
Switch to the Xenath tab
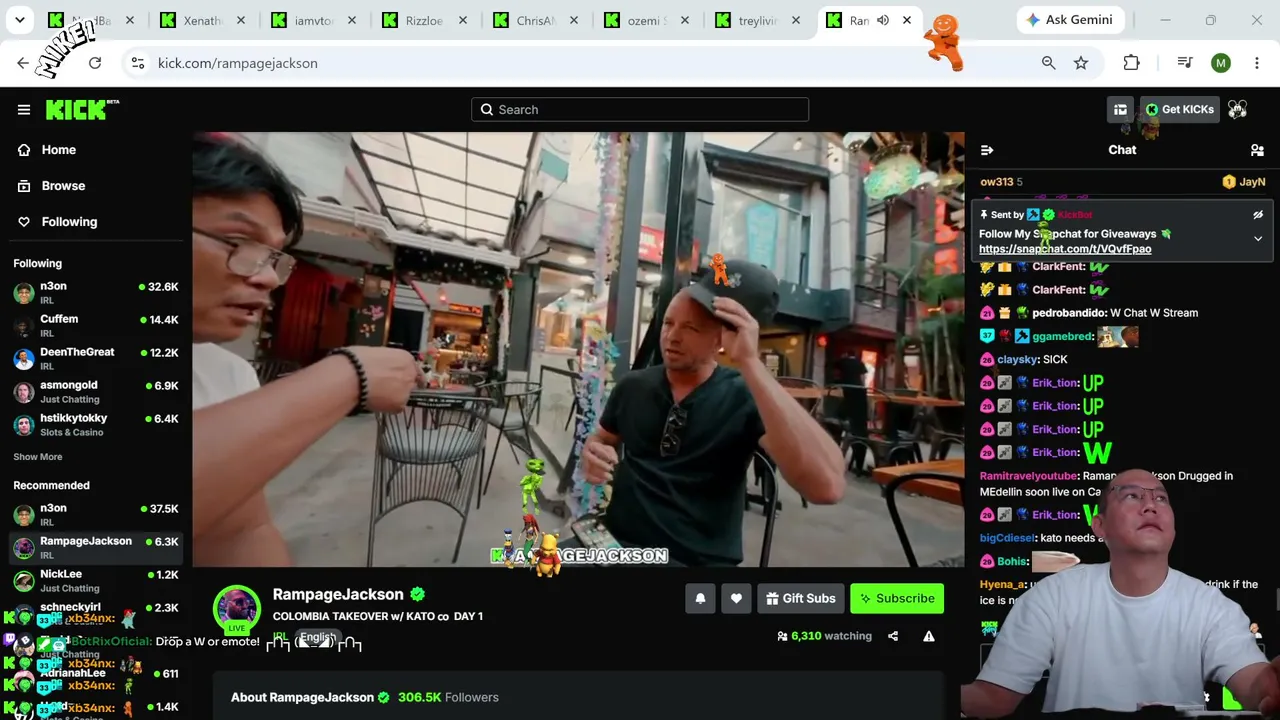[203, 20]
